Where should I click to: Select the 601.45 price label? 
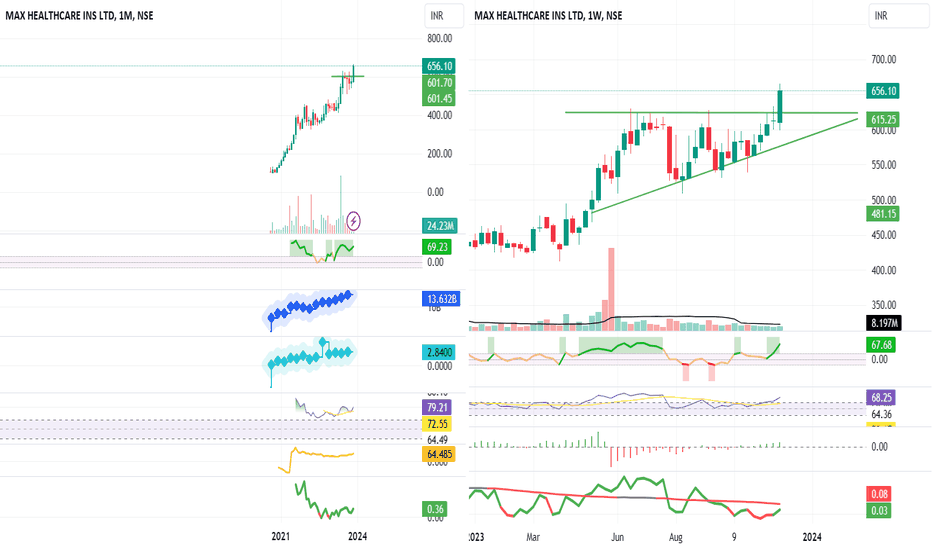click(439, 99)
